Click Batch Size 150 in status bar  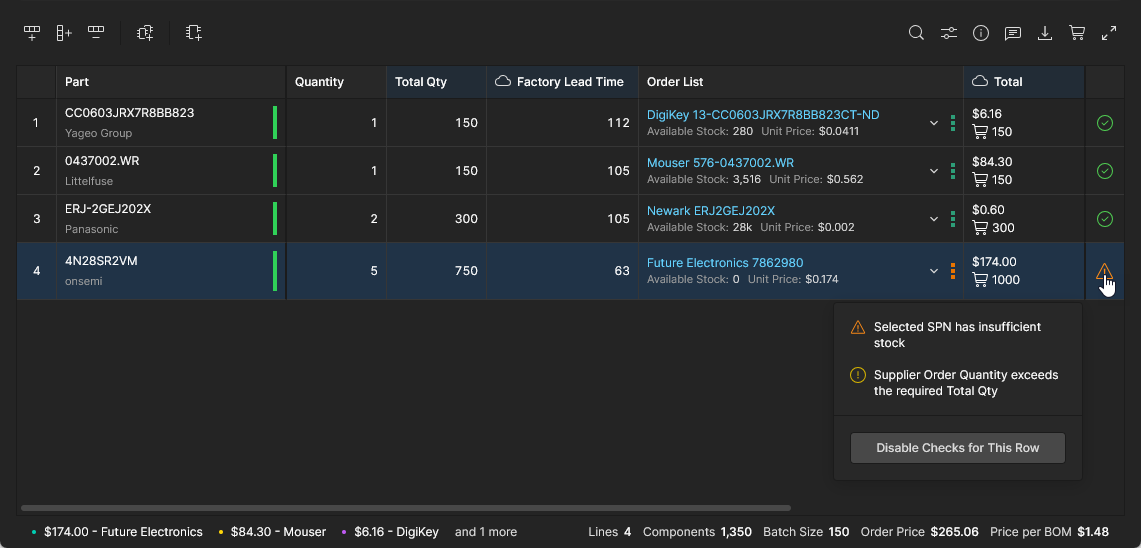pyautogui.click(x=806, y=532)
